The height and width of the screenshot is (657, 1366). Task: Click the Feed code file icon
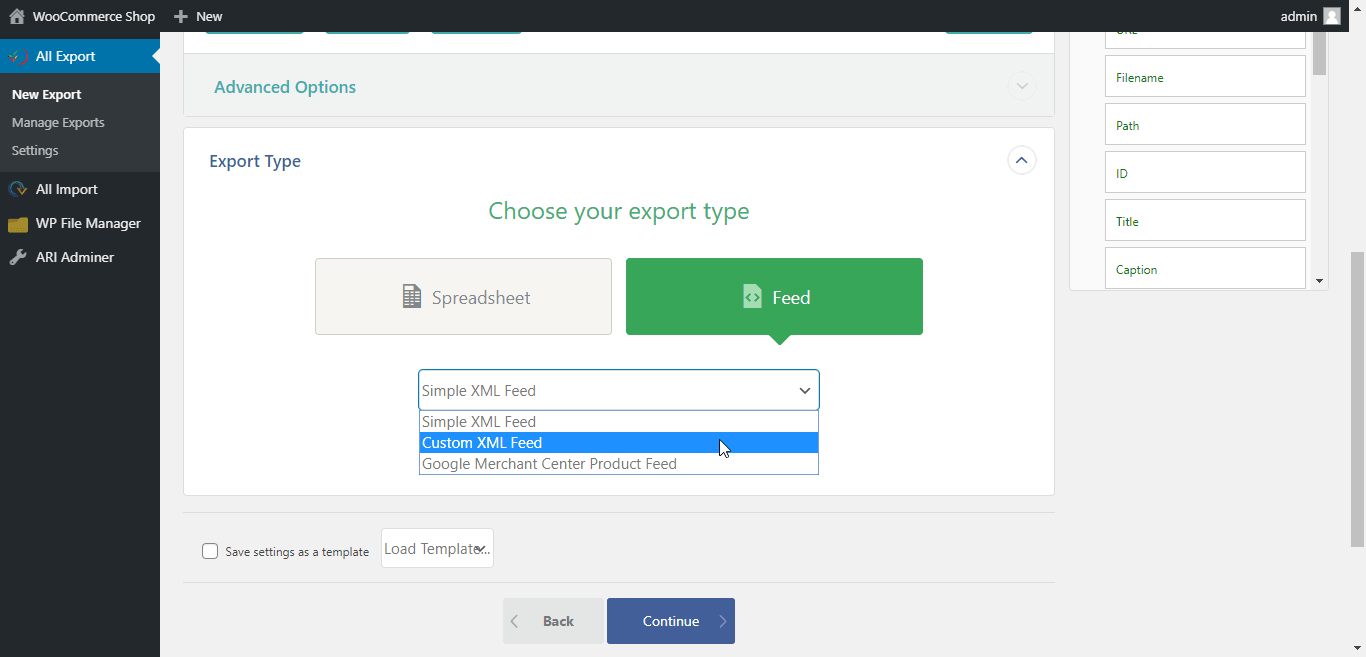coord(752,296)
